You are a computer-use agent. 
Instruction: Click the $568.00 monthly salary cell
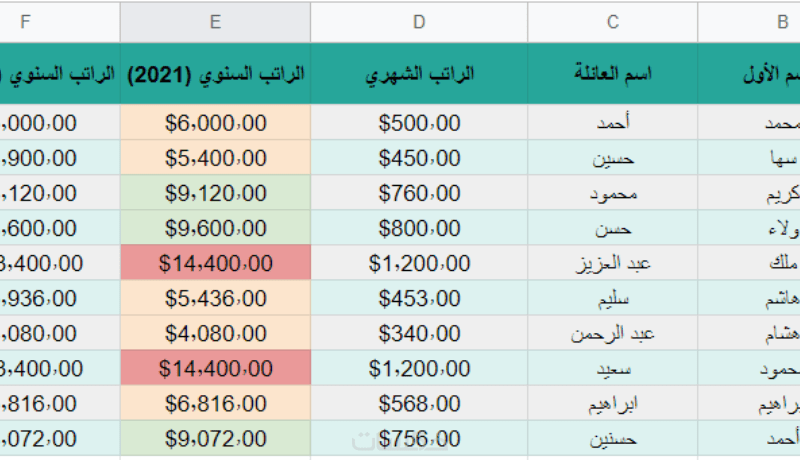coord(419,404)
